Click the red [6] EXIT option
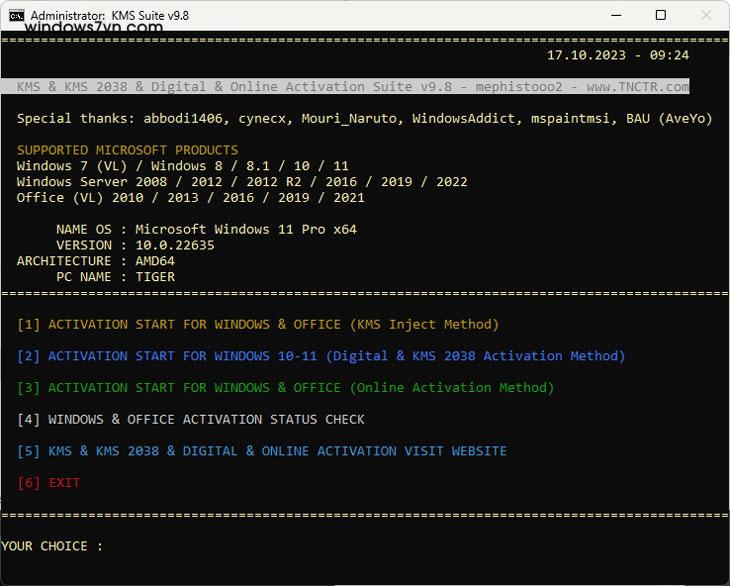Viewport: 730px width, 586px height. (48, 483)
